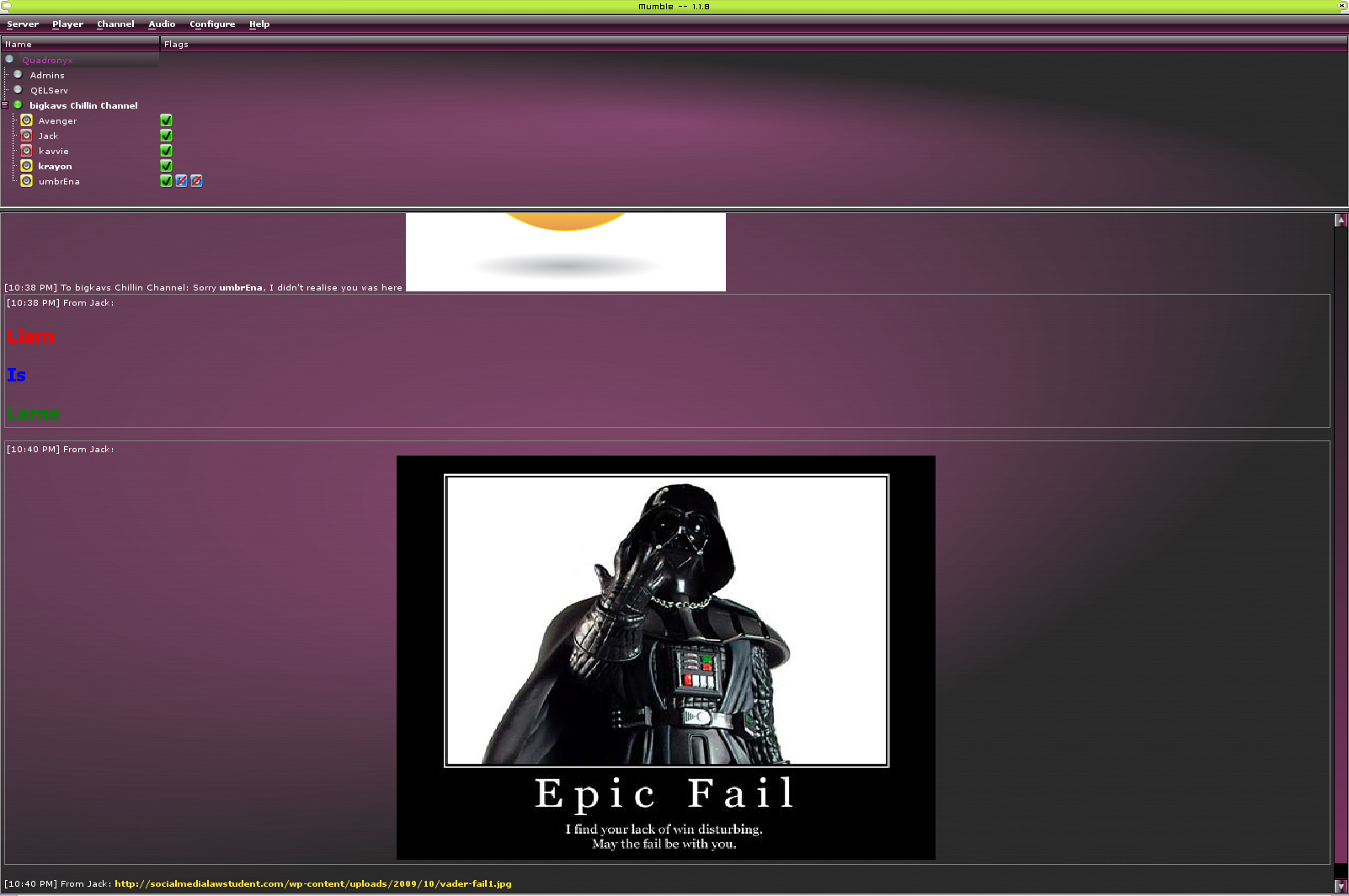The height and width of the screenshot is (896, 1349).
Task: Click the Name column header
Action: coord(80,44)
